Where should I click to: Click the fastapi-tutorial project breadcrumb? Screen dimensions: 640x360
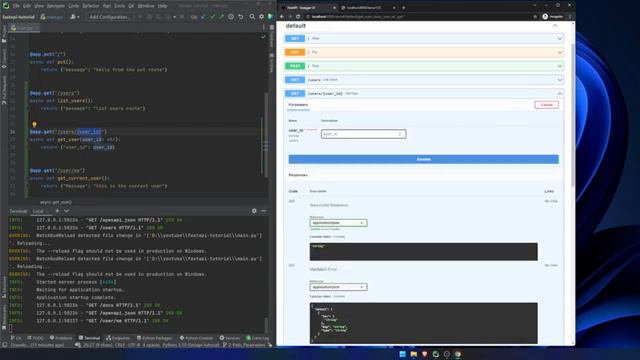(x=18, y=17)
